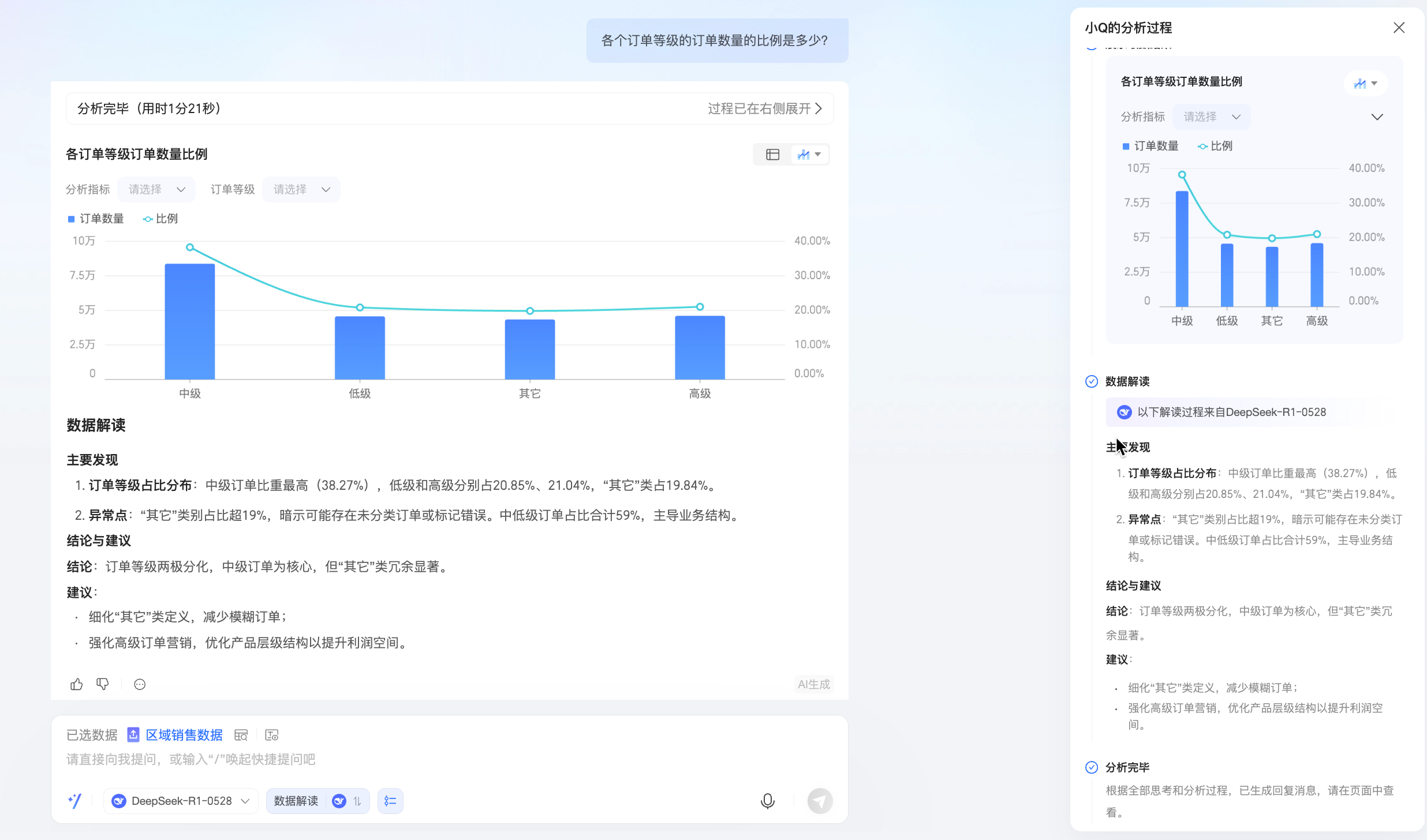The image size is (1427, 840).
Task: Click the 结论与建议 heading in main answer
Action: point(99,541)
